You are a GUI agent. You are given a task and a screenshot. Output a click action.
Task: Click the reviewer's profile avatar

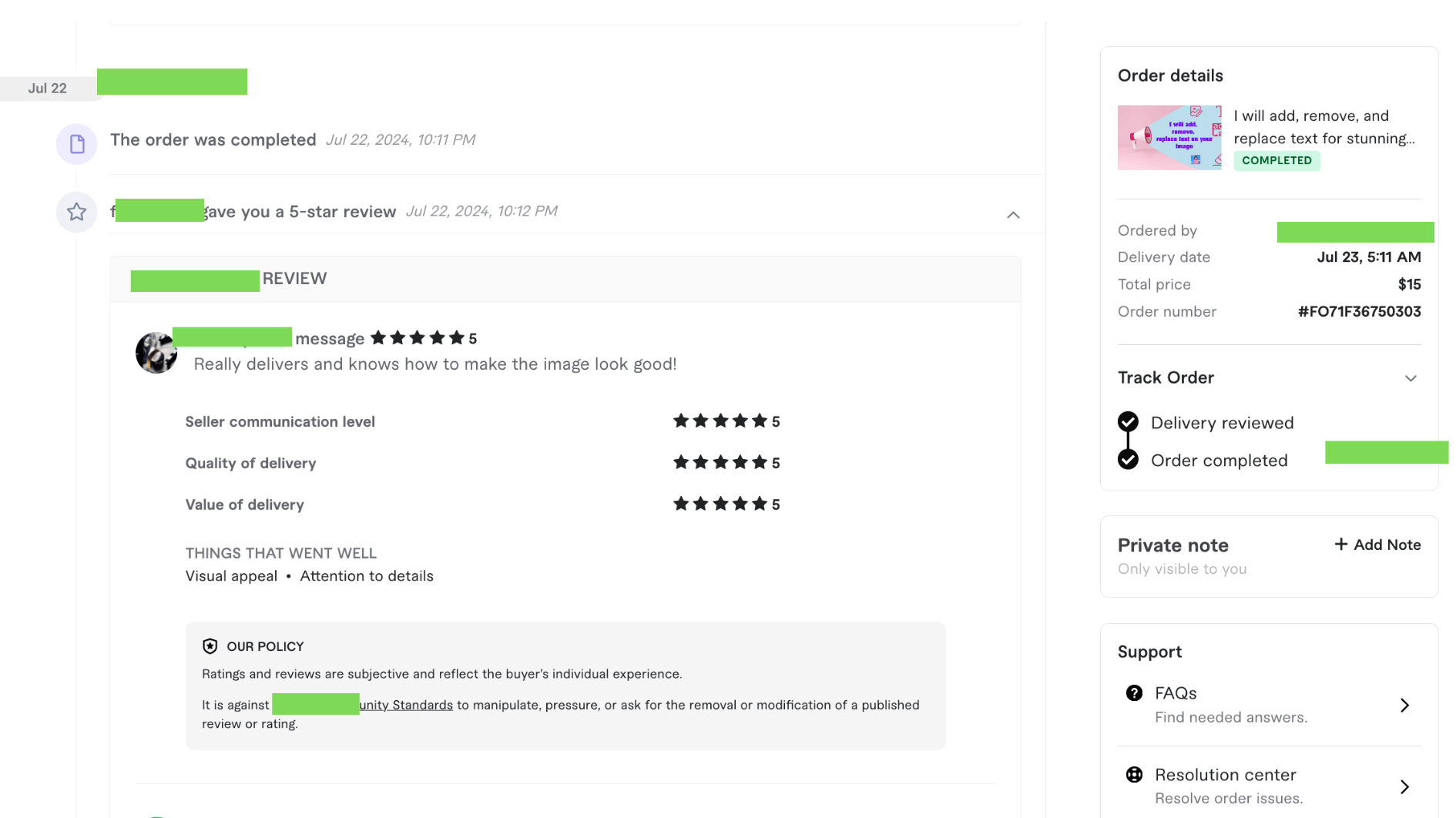(x=156, y=353)
